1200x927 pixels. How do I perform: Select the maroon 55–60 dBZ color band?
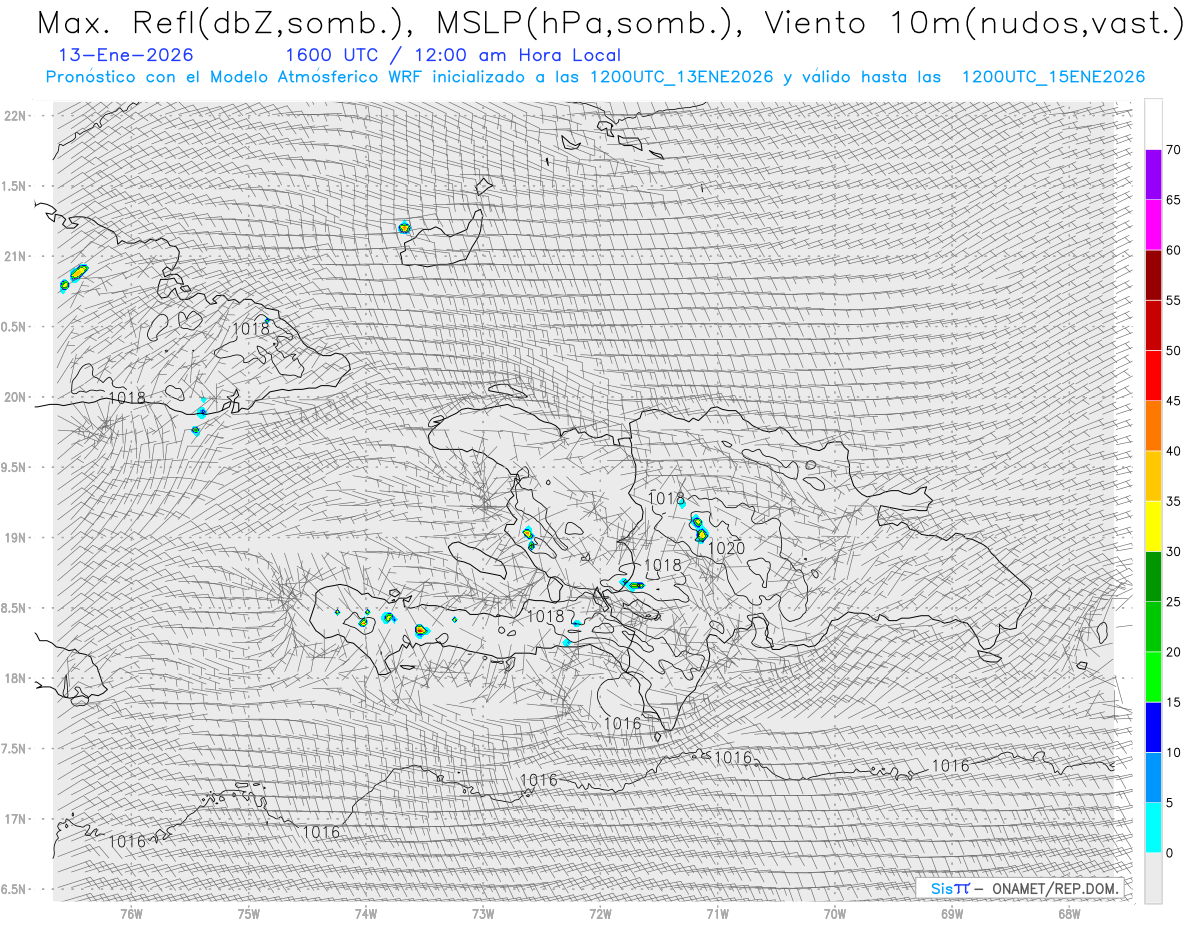click(1153, 275)
